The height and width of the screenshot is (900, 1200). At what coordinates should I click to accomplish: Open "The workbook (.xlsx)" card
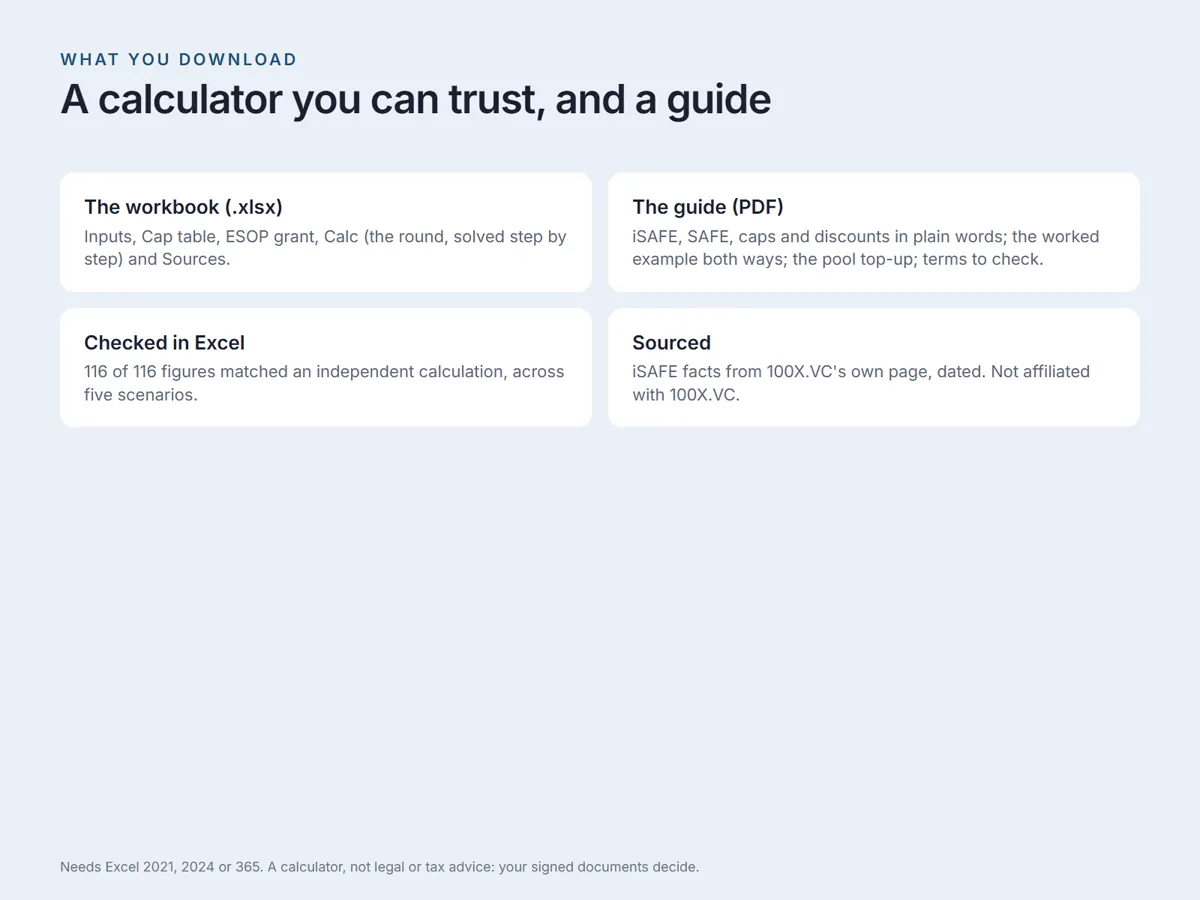[x=326, y=232]
